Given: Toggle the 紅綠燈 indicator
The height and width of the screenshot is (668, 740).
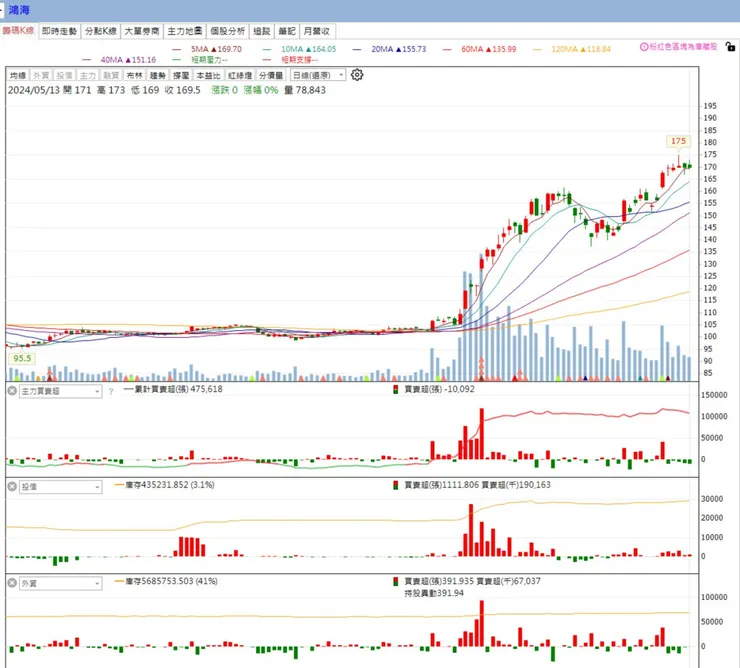Looking at the screenshot, I should pyautogui.click(x=240, y=76).
